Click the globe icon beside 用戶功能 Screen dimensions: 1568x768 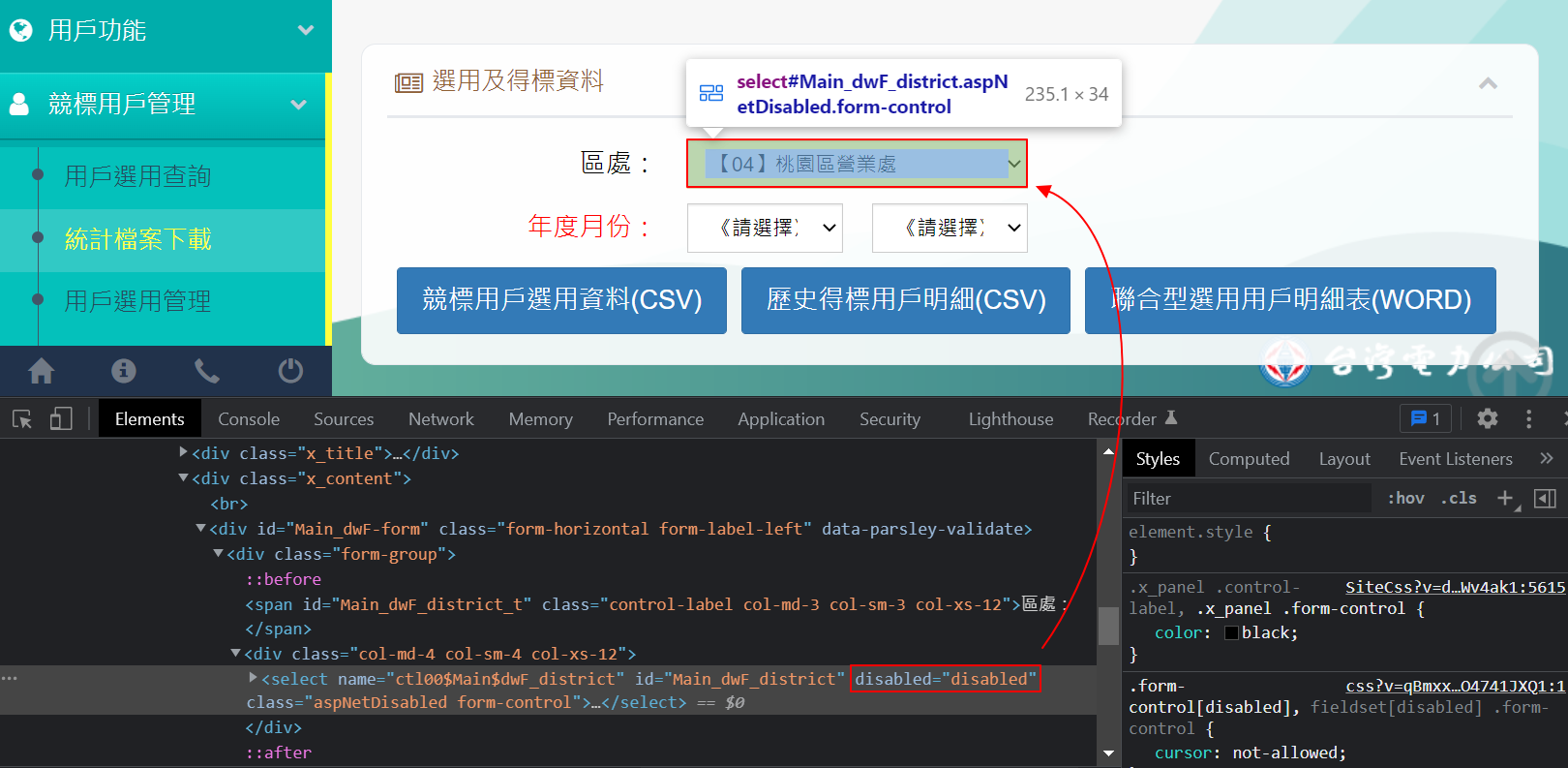pyautogui.click(x=21, y=31)
